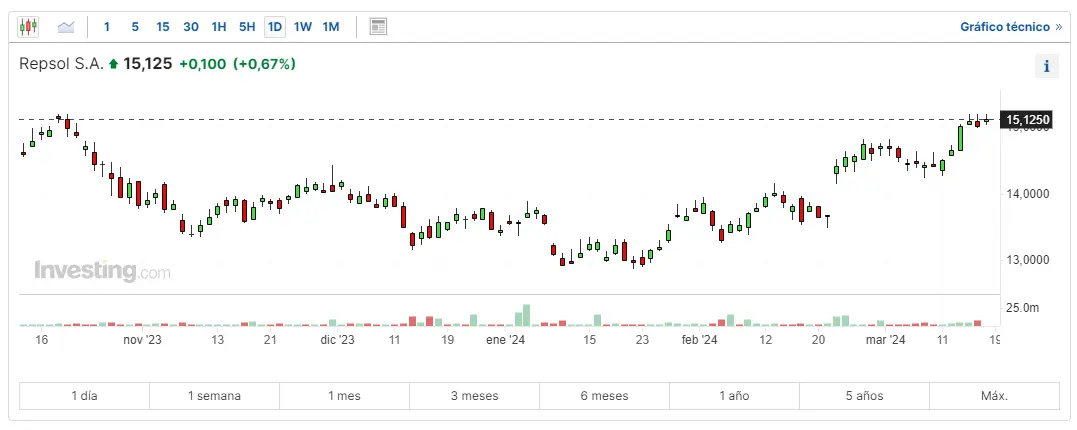Click the 15,125 current price

point(148,64)
